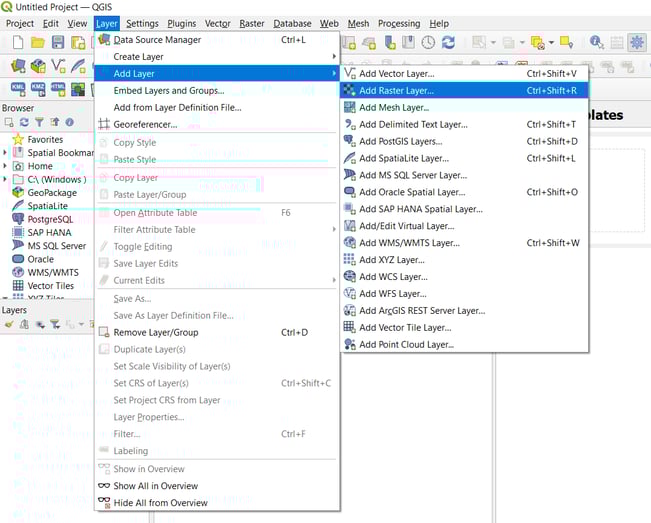Click the KML toolbar icon
This screenshot has height=523, width=651.
[18, 89]
